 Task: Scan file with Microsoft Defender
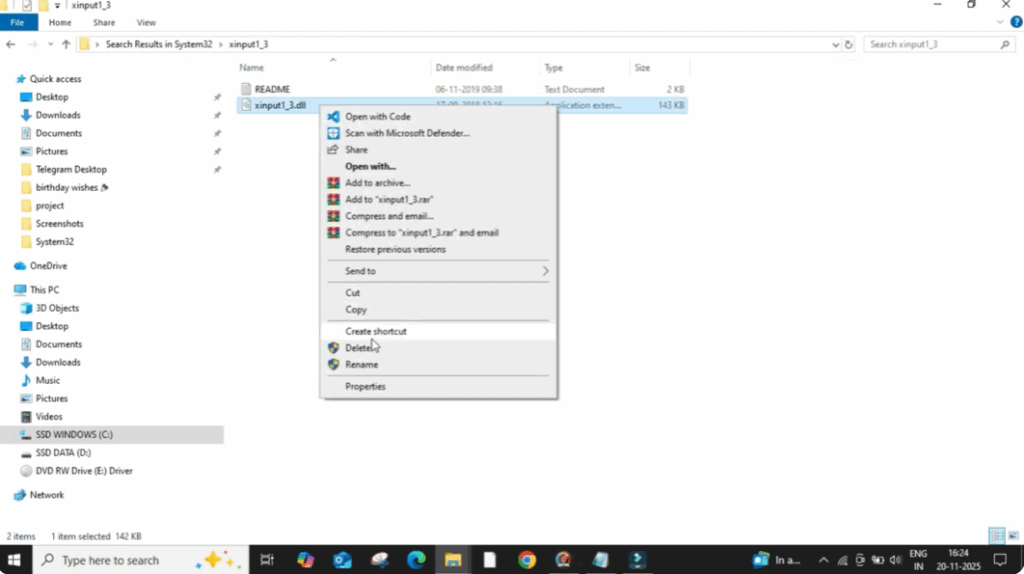(x=406, y=133)
